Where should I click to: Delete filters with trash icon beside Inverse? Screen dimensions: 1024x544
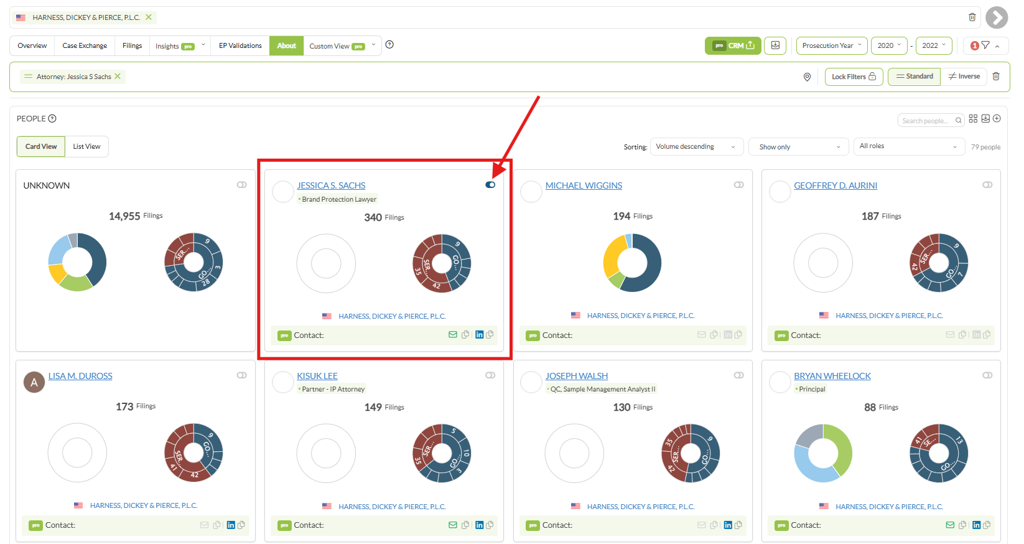click(x=996, y=76)
